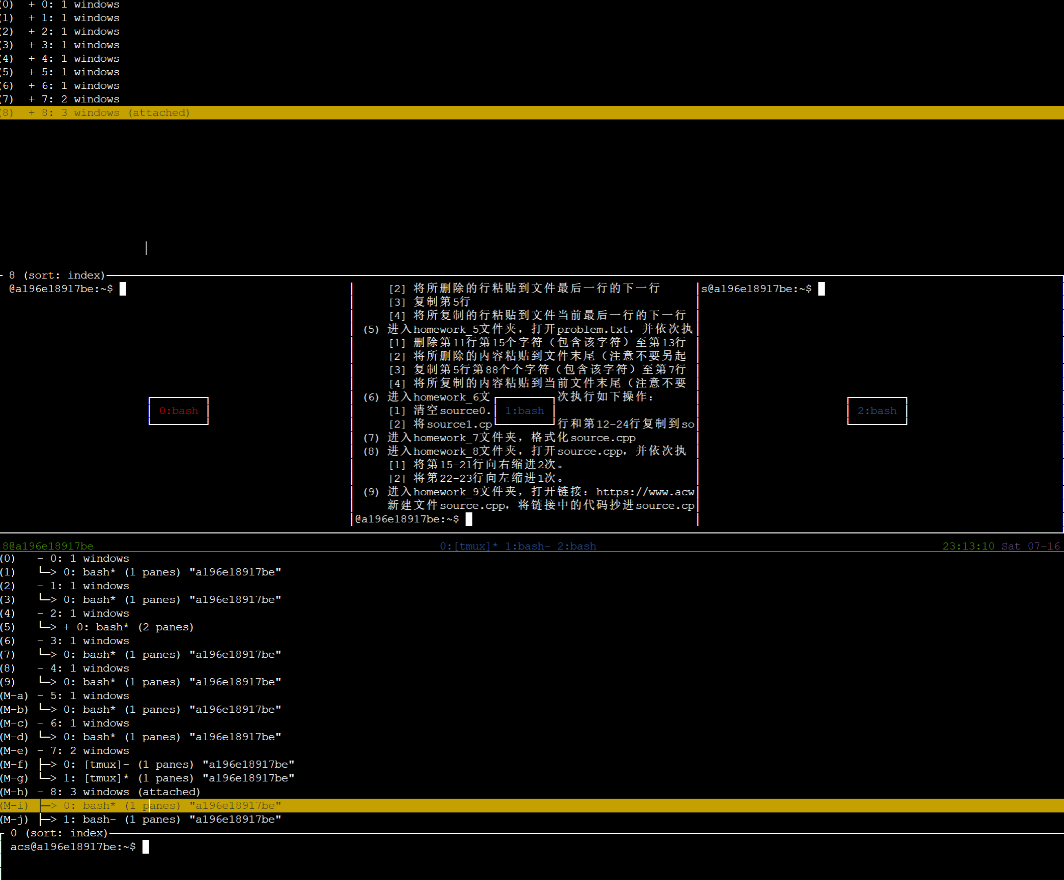Screen dimensions: 1064x880
Task: Expand collapsed session '+ 7: 2 windows'
Action: coord(31,99)
